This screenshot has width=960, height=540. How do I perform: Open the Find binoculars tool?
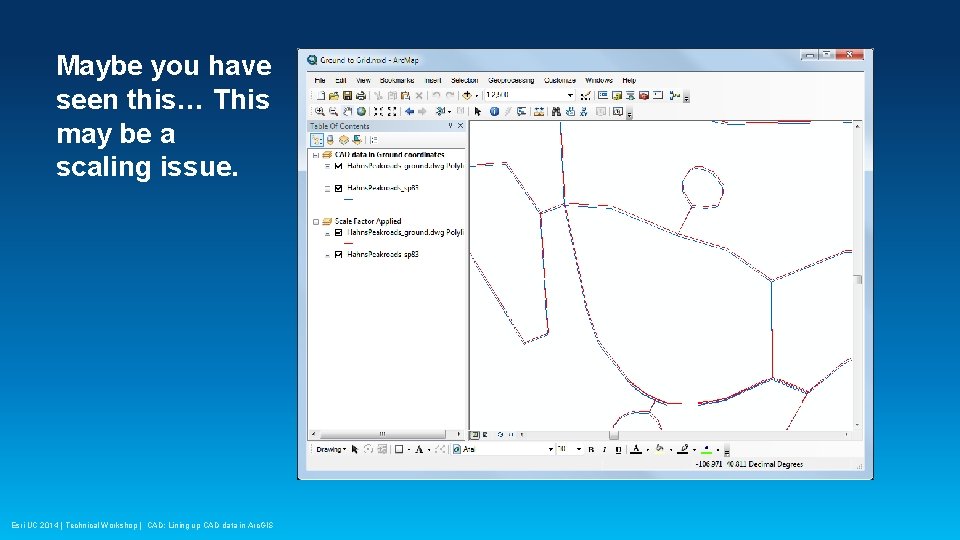(x=556, y=111)
